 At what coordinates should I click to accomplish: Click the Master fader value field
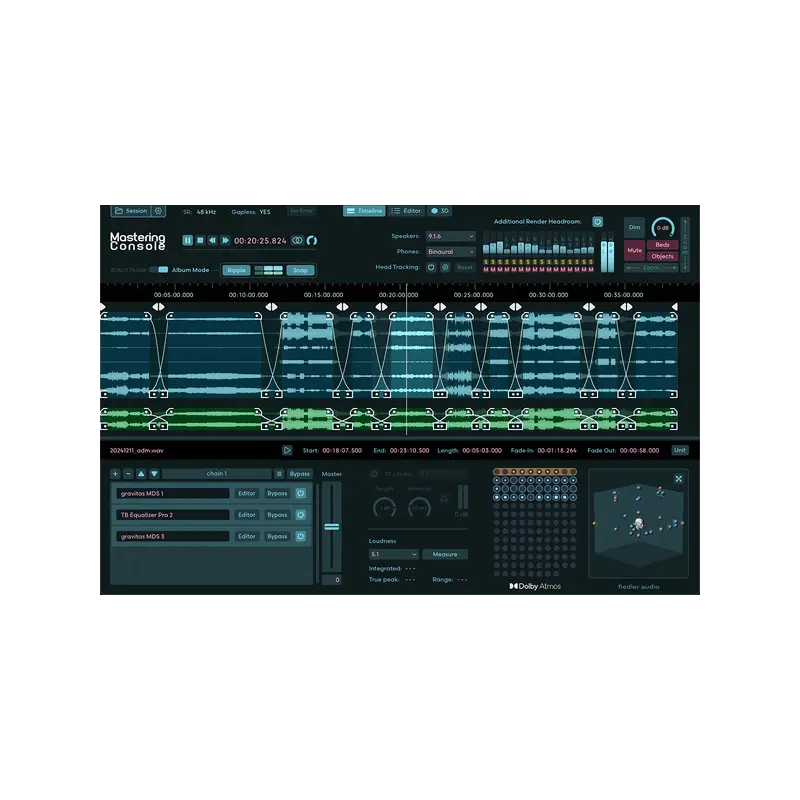click(x=332, y=580)
